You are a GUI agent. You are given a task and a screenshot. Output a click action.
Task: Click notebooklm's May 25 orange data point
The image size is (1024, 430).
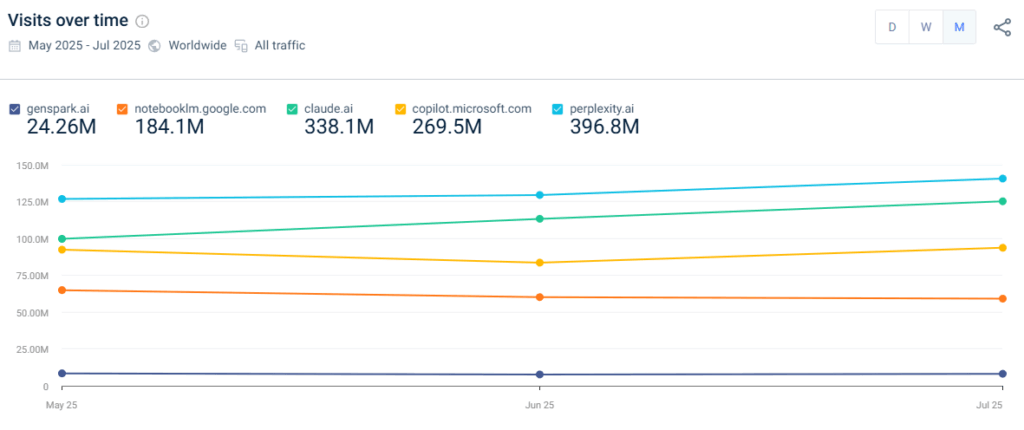click(62, 290)
